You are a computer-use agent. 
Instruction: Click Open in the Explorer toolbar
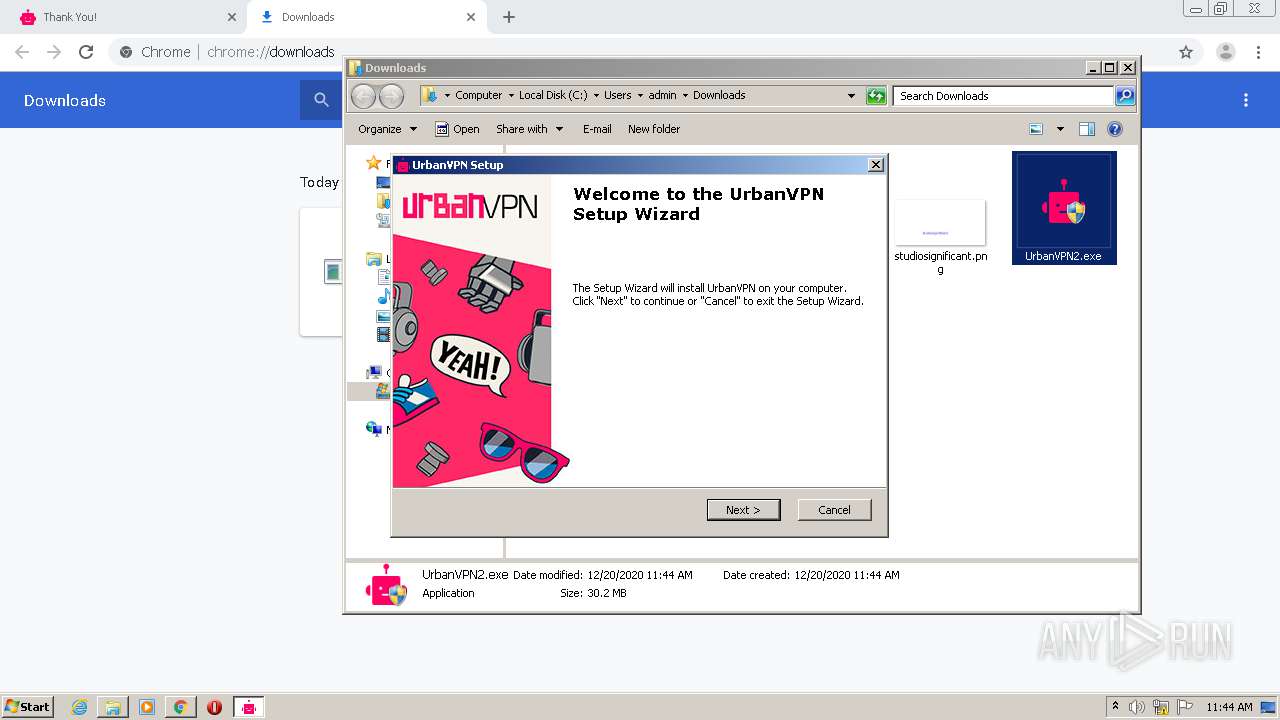coord(457,129)
